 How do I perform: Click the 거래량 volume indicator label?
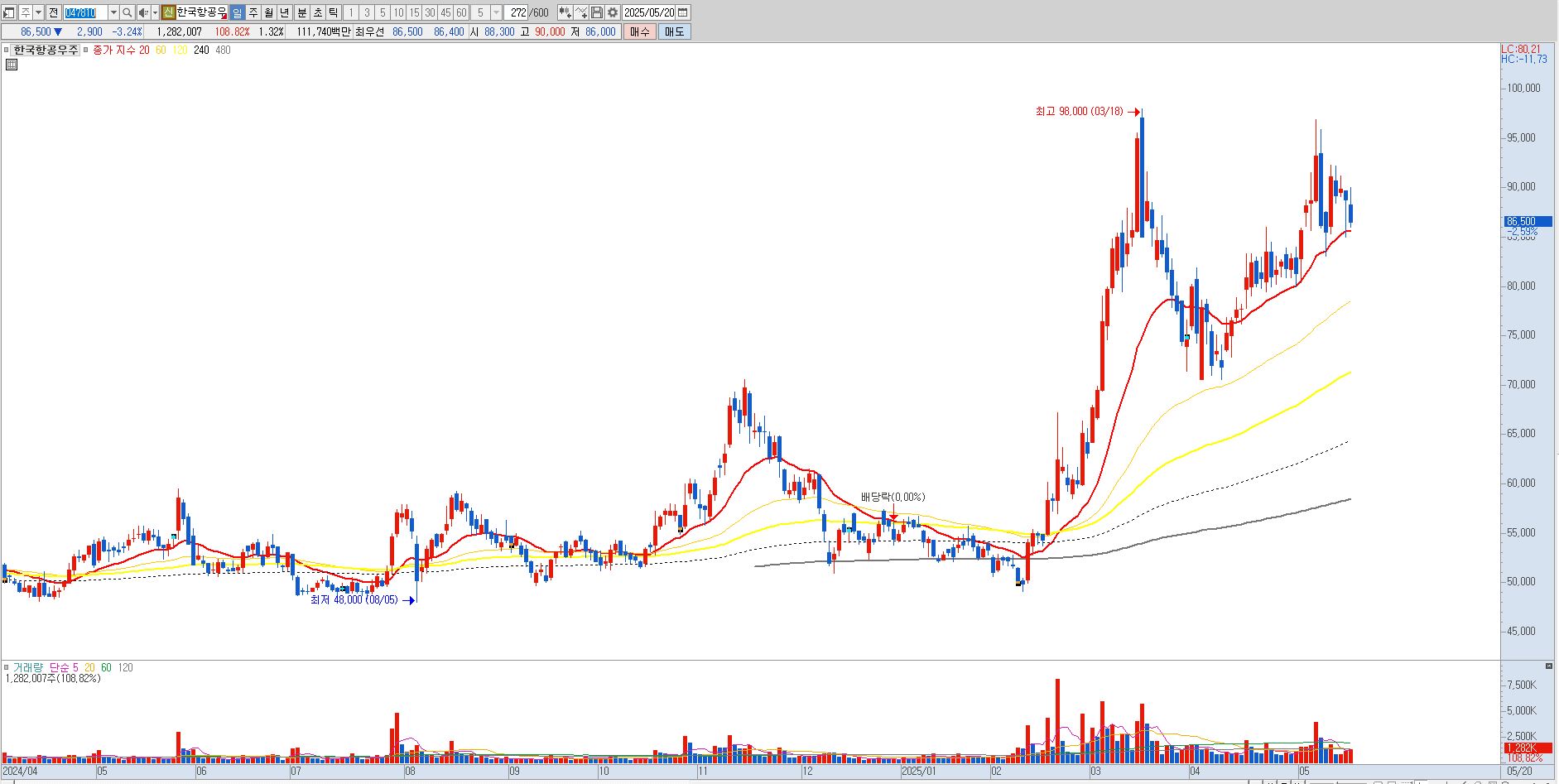click(29, 667)
